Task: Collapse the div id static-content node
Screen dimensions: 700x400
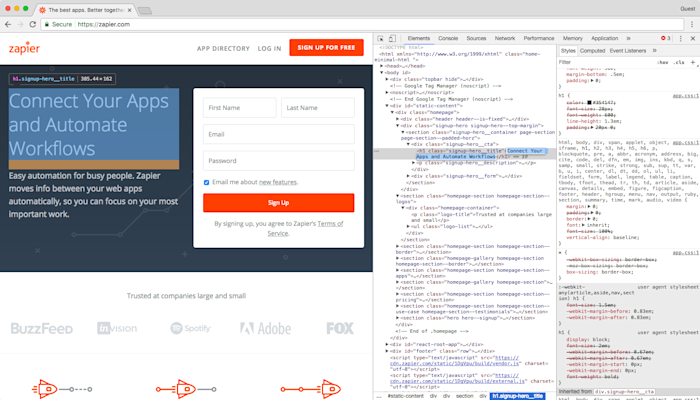Action: (387, 106)
